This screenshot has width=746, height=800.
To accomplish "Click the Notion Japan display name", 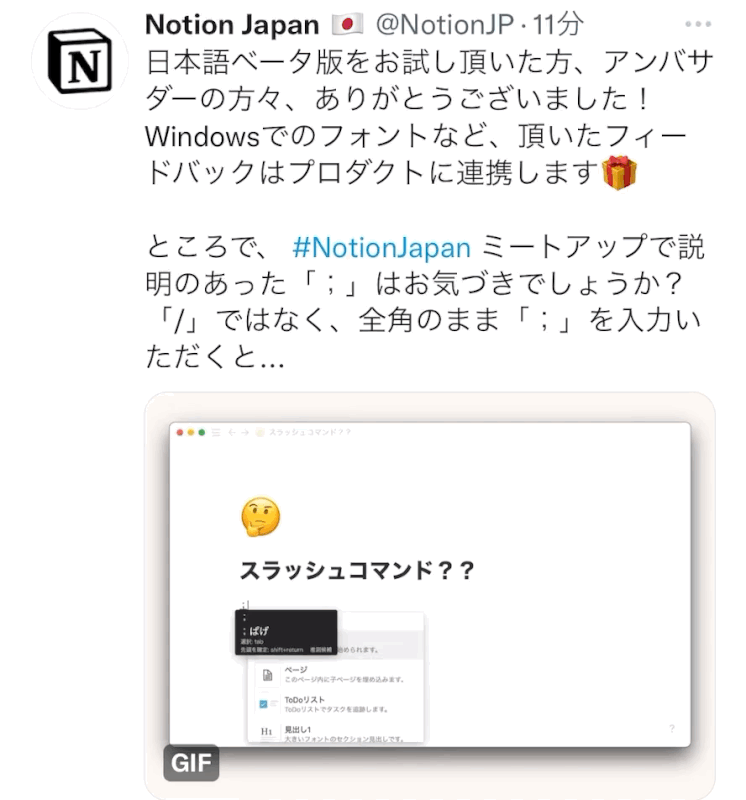I will click(x=232, y=24).
